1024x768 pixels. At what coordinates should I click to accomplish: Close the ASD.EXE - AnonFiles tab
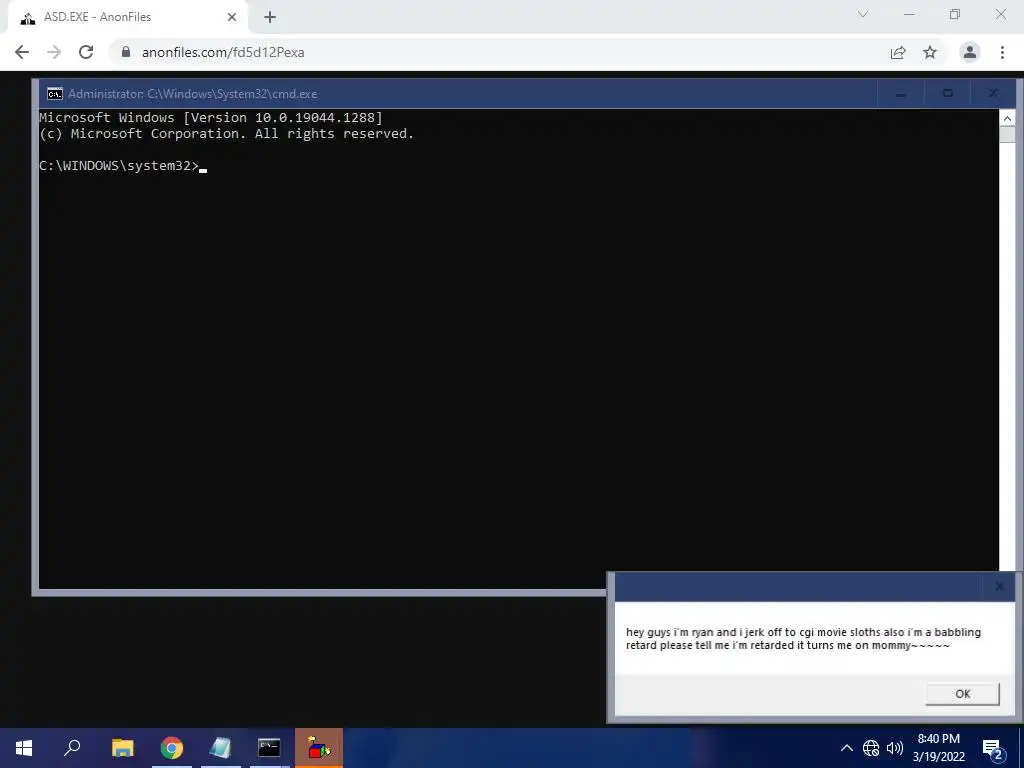tap(232, 18)
